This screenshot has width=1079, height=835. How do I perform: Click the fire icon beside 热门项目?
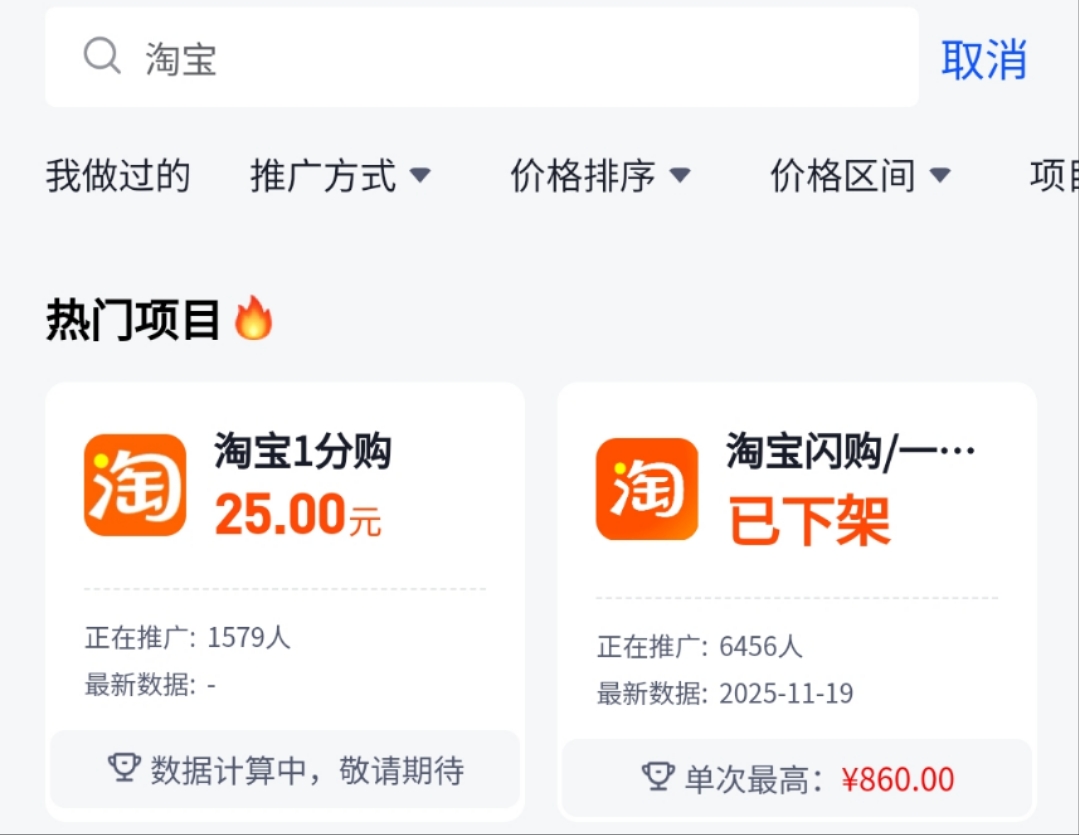[x=253, y=320]
